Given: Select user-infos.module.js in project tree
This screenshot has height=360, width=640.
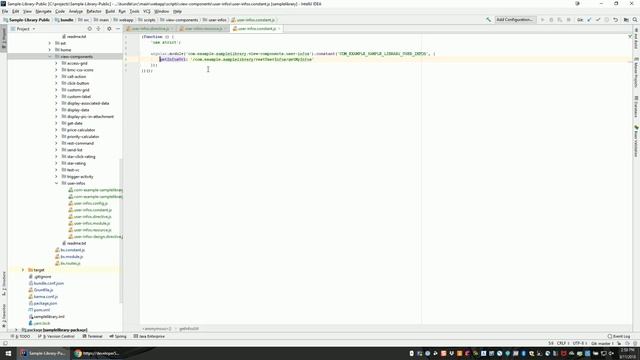Looking at the screenshot, I should (x=92, y=223).
